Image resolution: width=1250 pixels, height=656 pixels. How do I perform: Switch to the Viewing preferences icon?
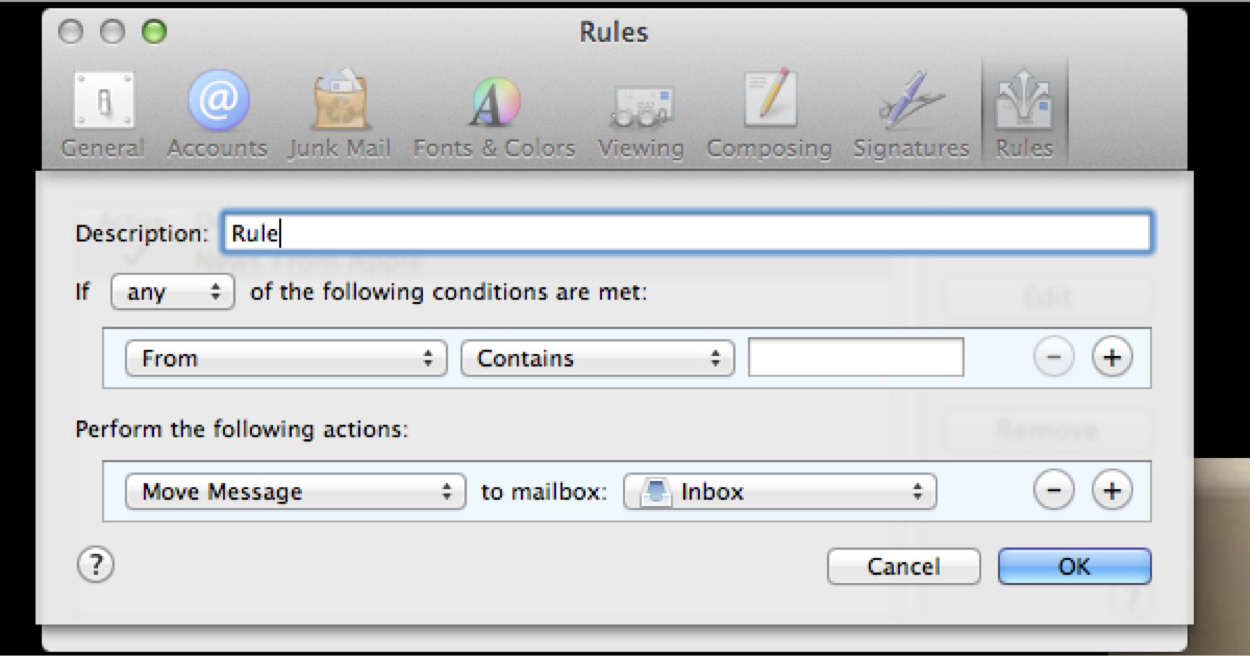(641, 113)
